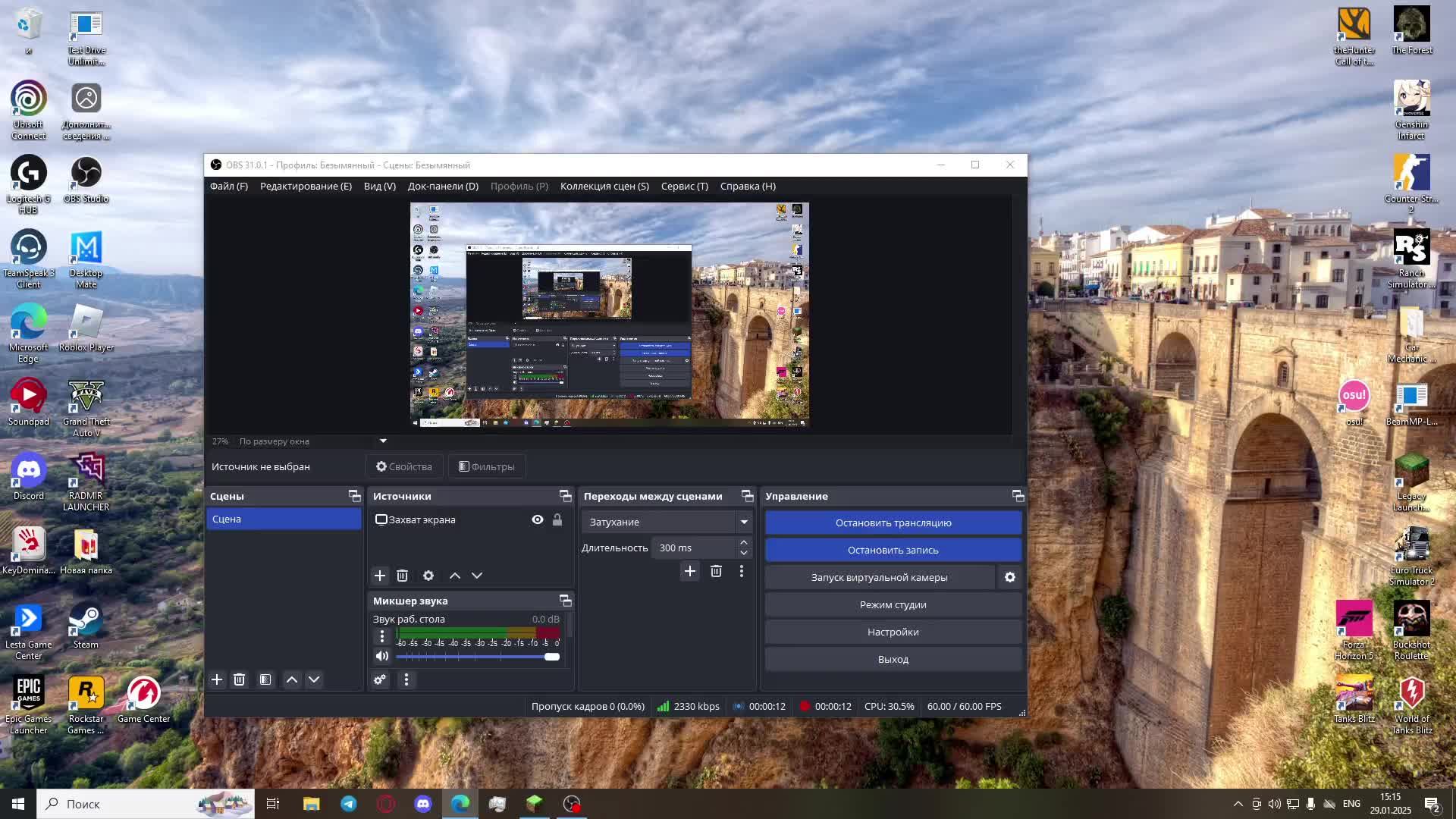Mute desktop audio speaker icon
The image size is (1456, 819).
382,656
